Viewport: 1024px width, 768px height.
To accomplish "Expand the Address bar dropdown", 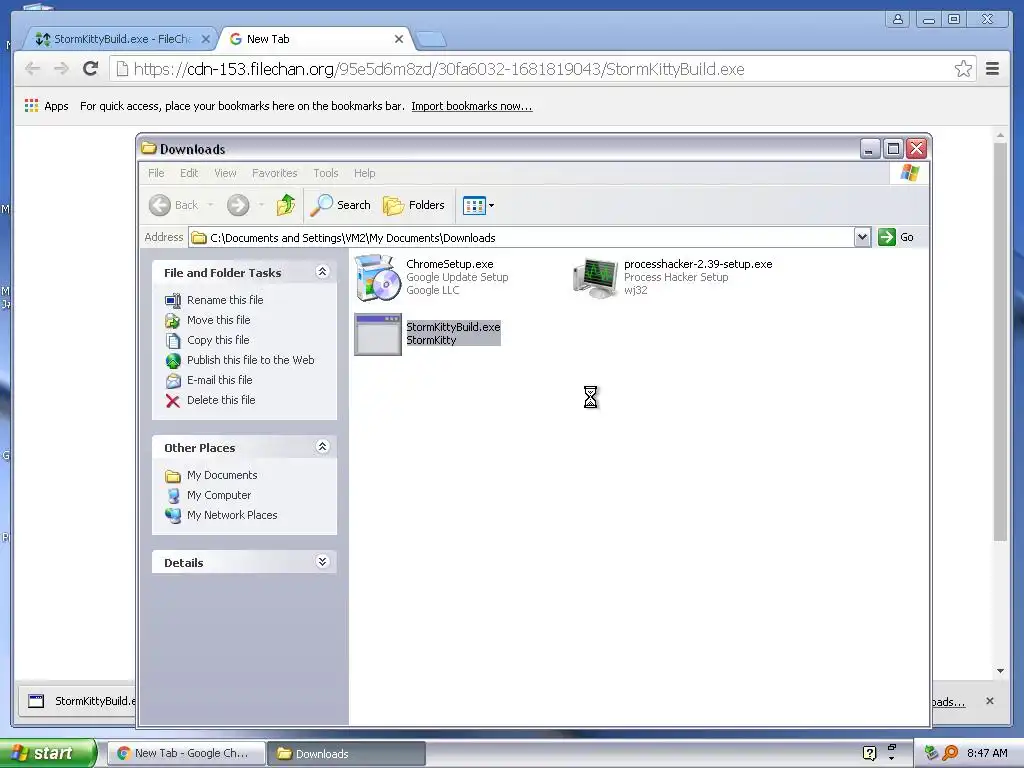I will (x=862, y=237).
